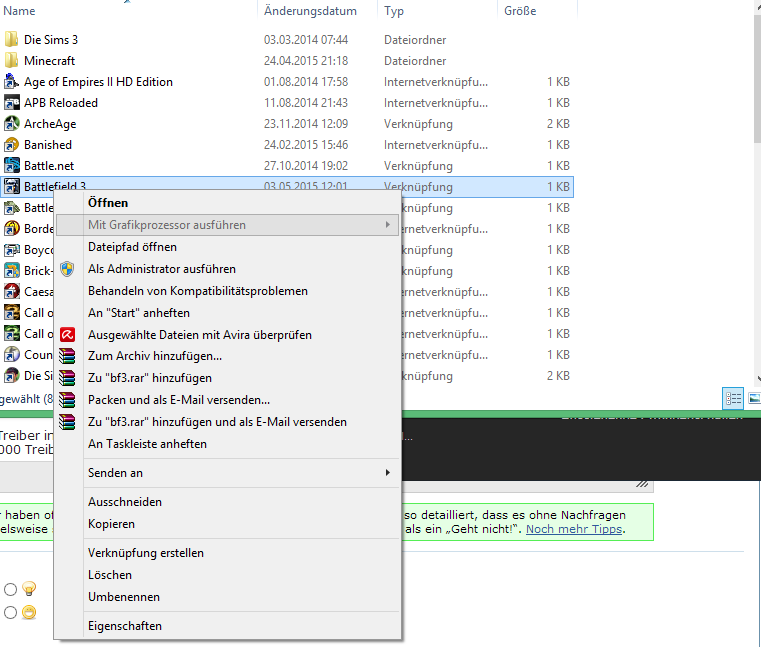The image size is (761, 647).
Task: Choose Zu "bf3.rar" hinzufügen und als E-Mail versenden
Action: point(217,422)
